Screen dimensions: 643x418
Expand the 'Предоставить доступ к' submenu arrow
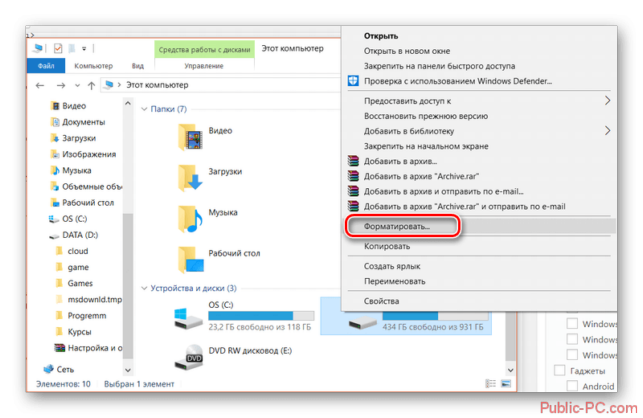click(607, 101)
